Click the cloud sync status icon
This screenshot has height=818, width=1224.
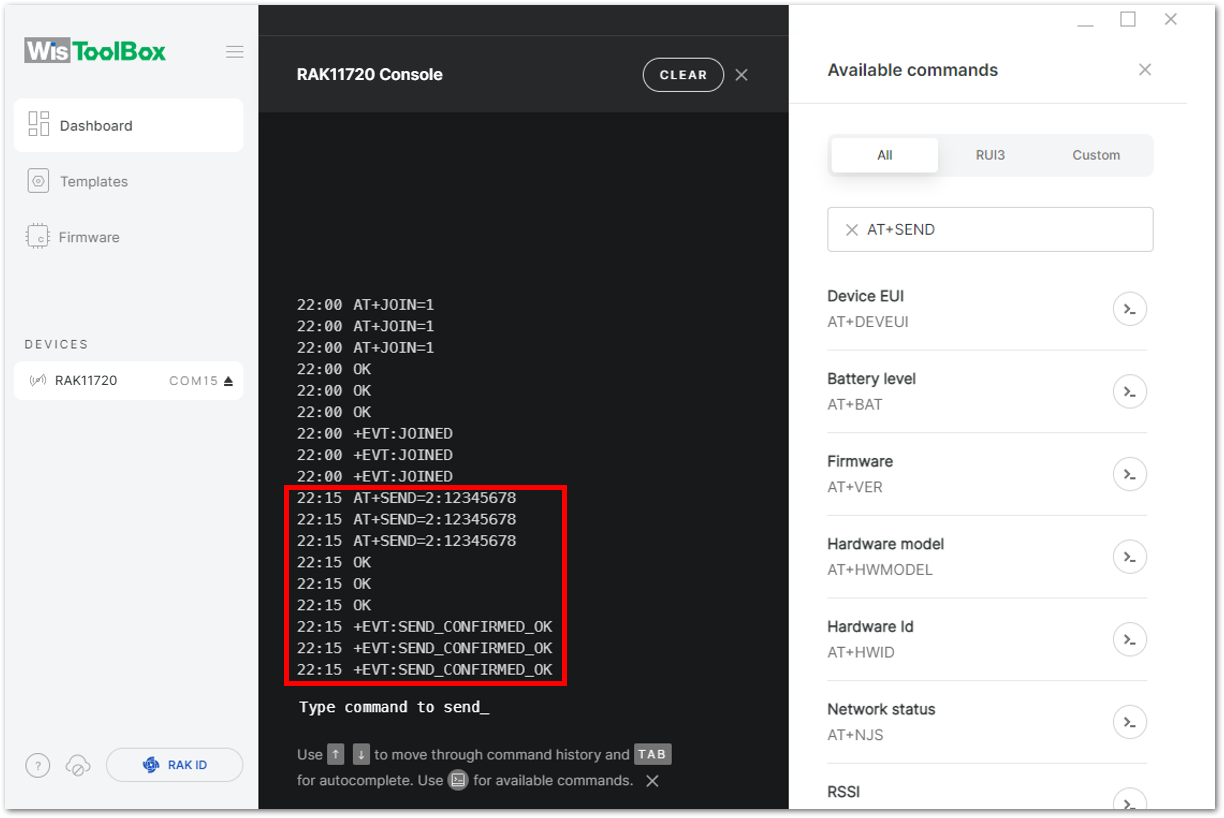coord(77,766)
